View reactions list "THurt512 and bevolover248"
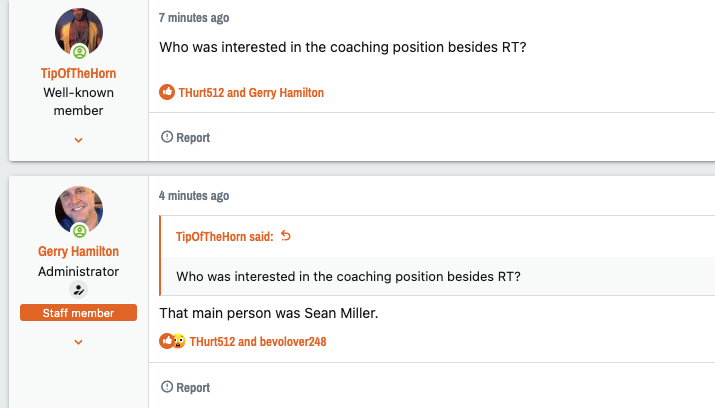 coord(258,341)
